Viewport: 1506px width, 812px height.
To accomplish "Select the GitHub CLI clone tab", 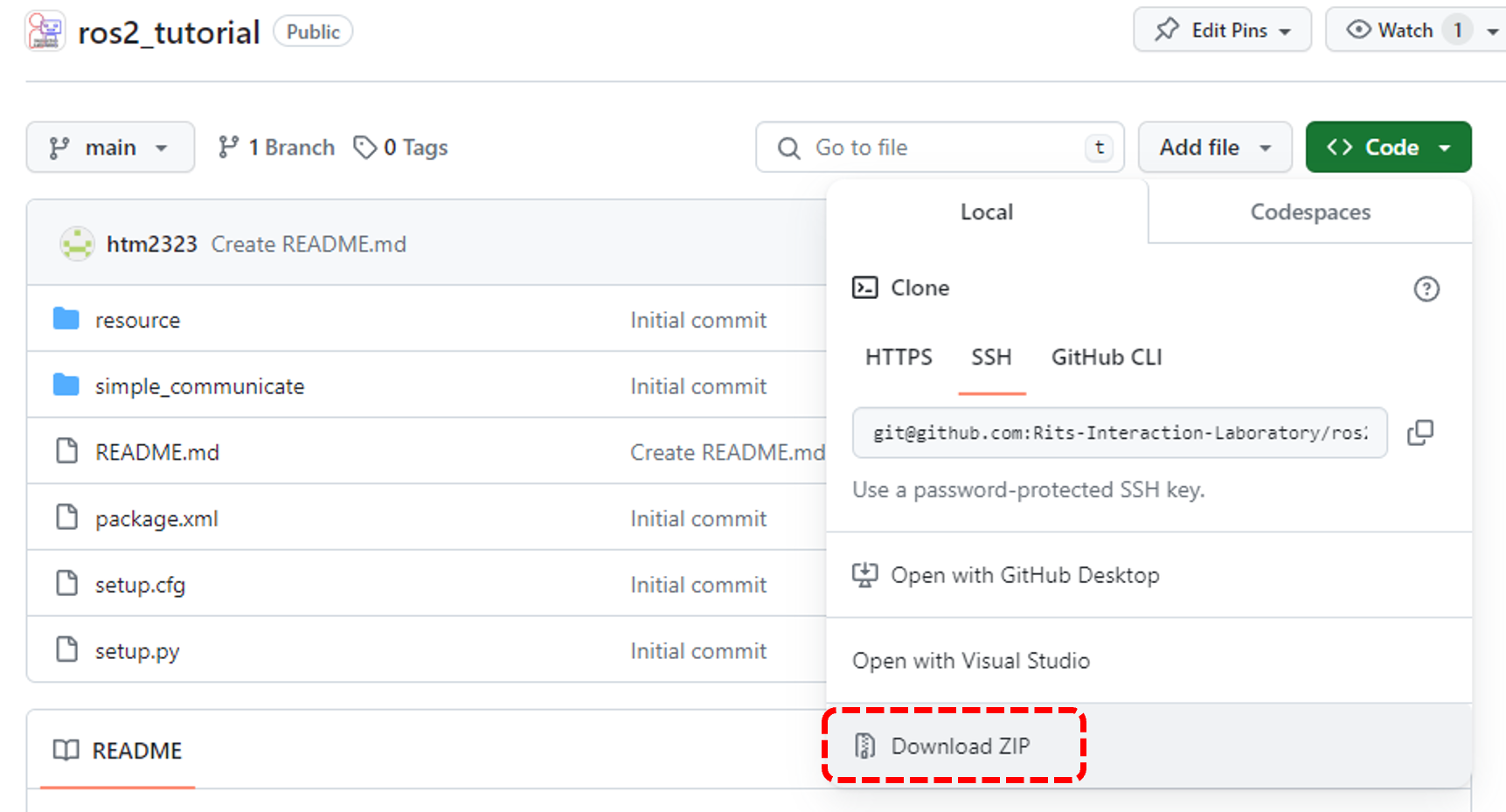I will click(1107, 357).
